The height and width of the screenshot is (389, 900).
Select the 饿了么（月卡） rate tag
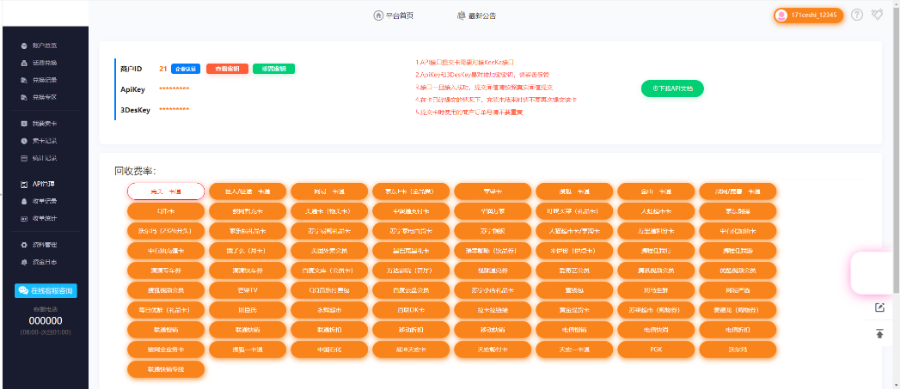pos(247,251)
